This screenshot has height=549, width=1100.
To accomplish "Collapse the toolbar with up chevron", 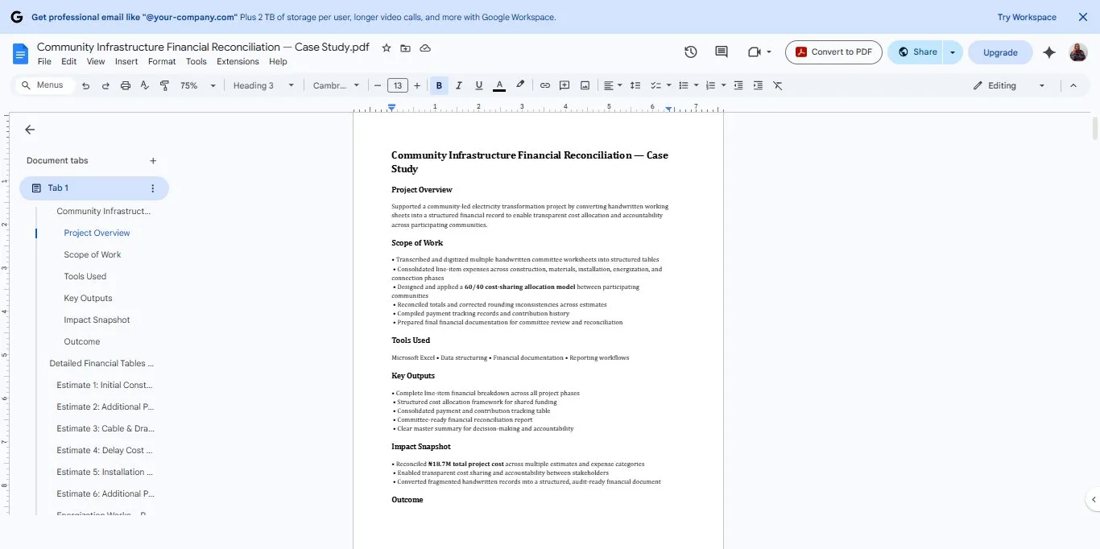I will (1073, 86).
